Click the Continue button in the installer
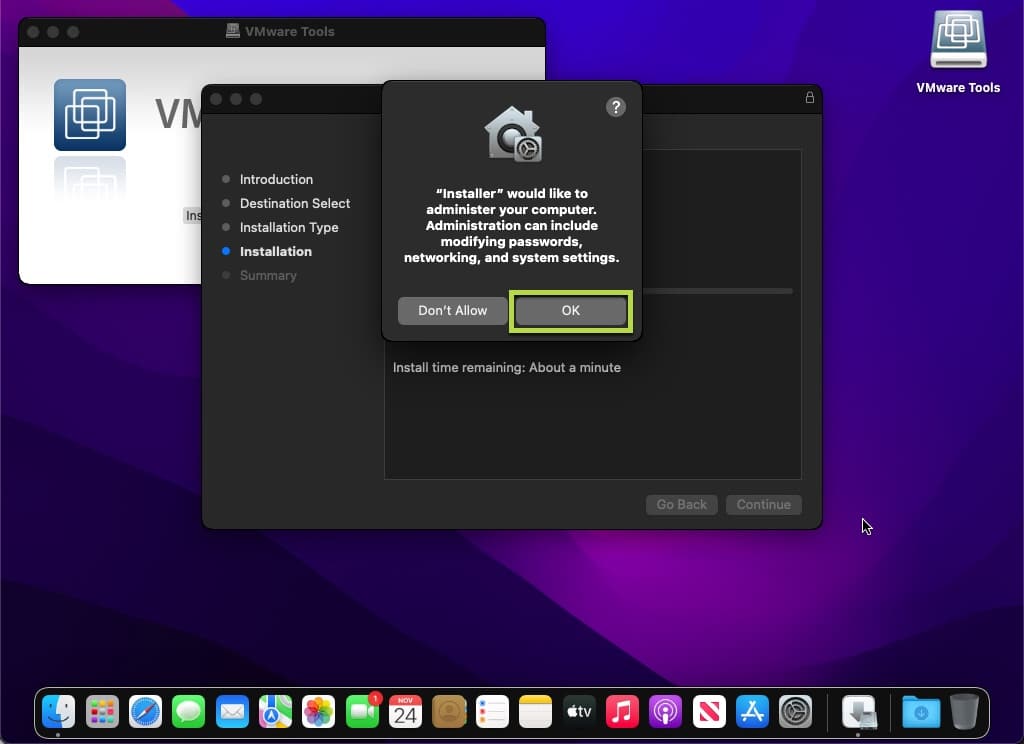The height and width of the screenshot is (744, 1024). pyautogui.click(x=763, y=504)
